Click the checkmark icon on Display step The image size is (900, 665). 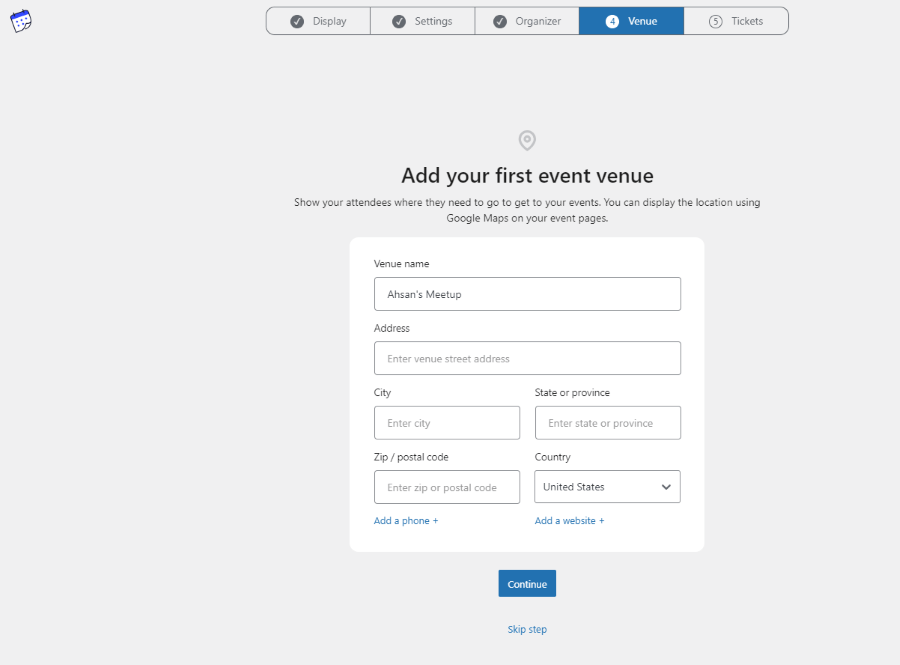pyautogui.click(x=297, y=21)
